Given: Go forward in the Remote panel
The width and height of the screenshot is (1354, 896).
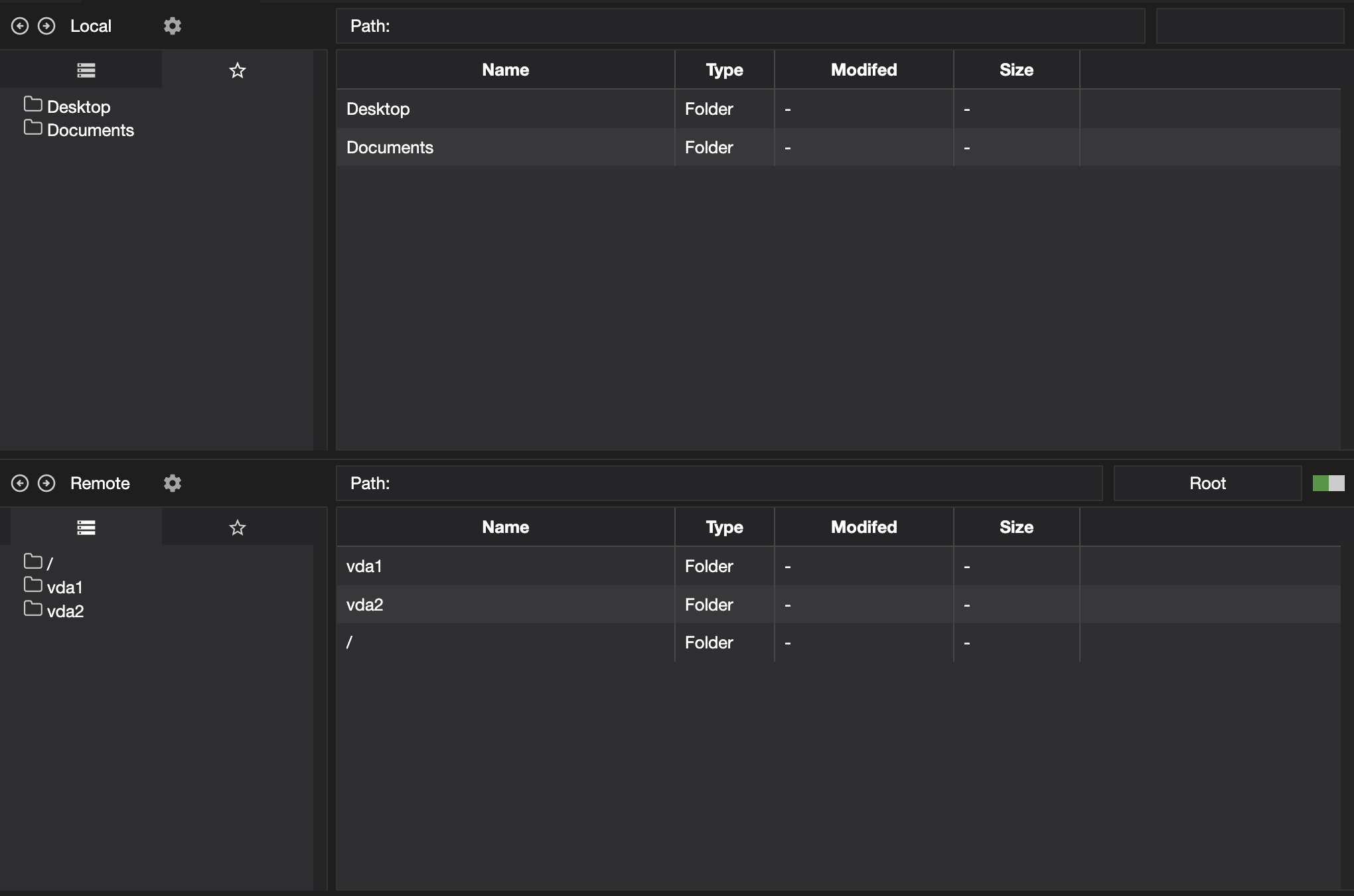Looking at the screenshot, I should click(x=46, y=483).
